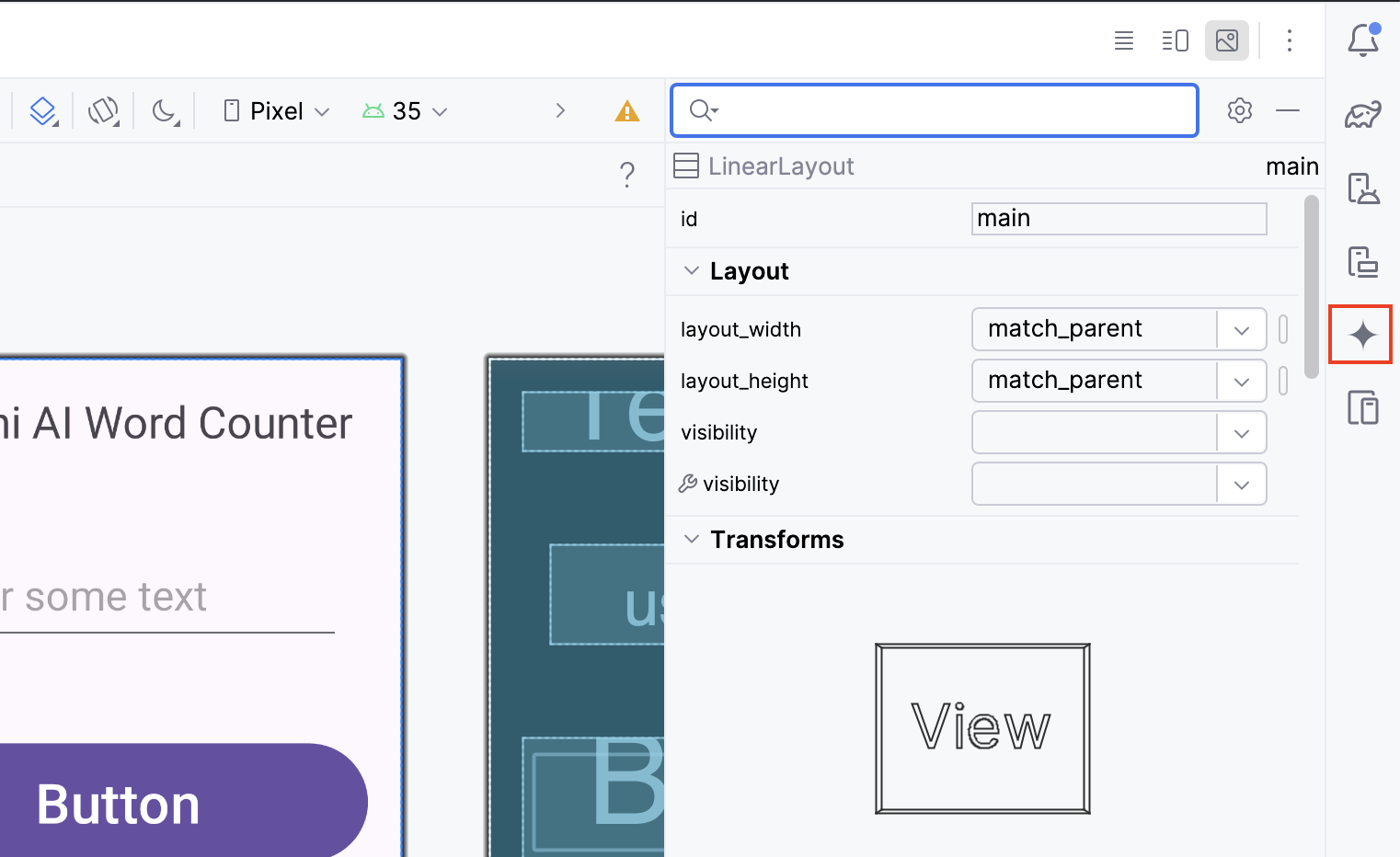1400x857 pixels.
Task: Open the Device Manager sidebar icon
Action: tap(1362, 189)
